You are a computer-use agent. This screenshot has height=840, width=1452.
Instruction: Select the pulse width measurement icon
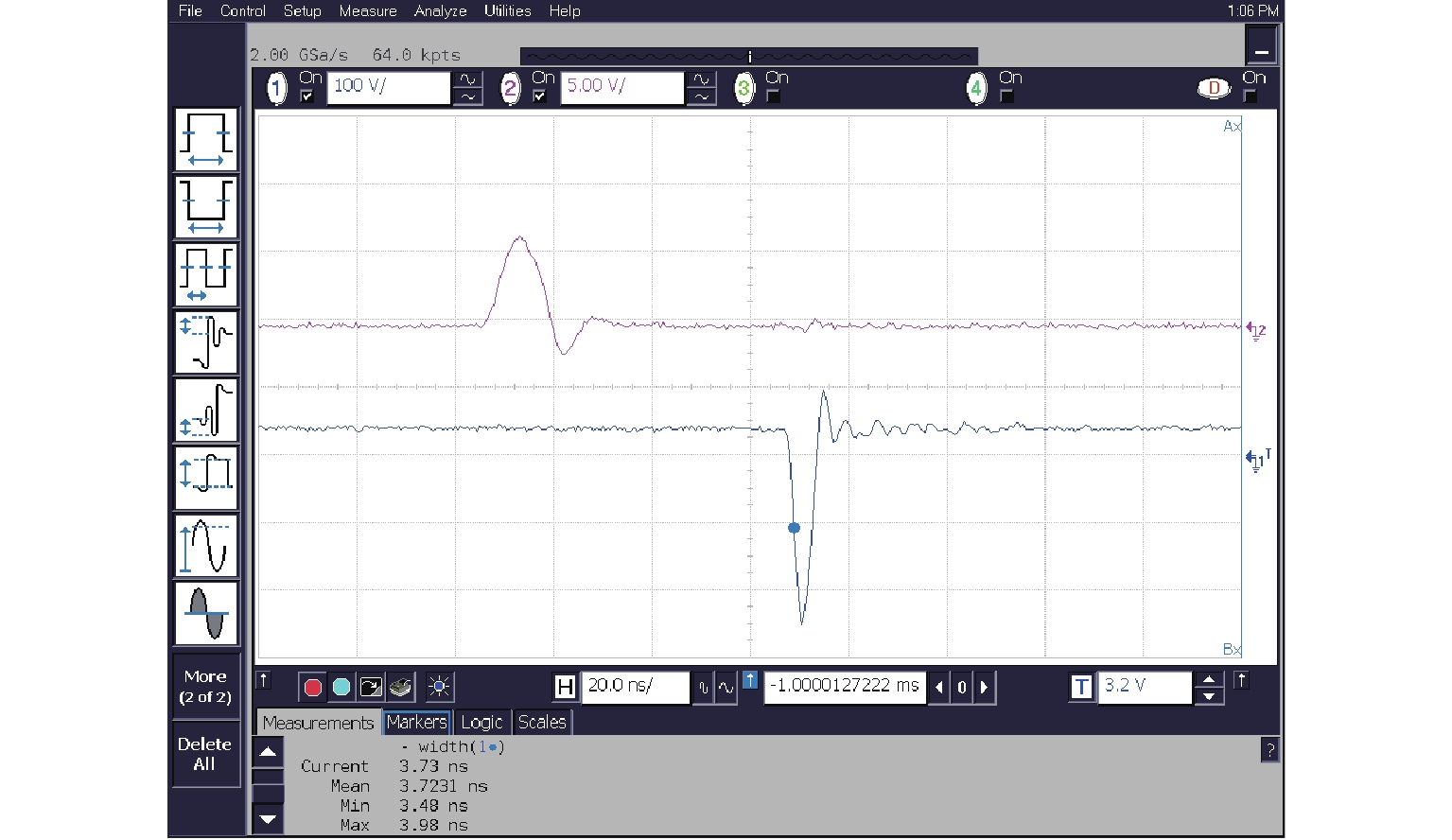click(206, 139)
